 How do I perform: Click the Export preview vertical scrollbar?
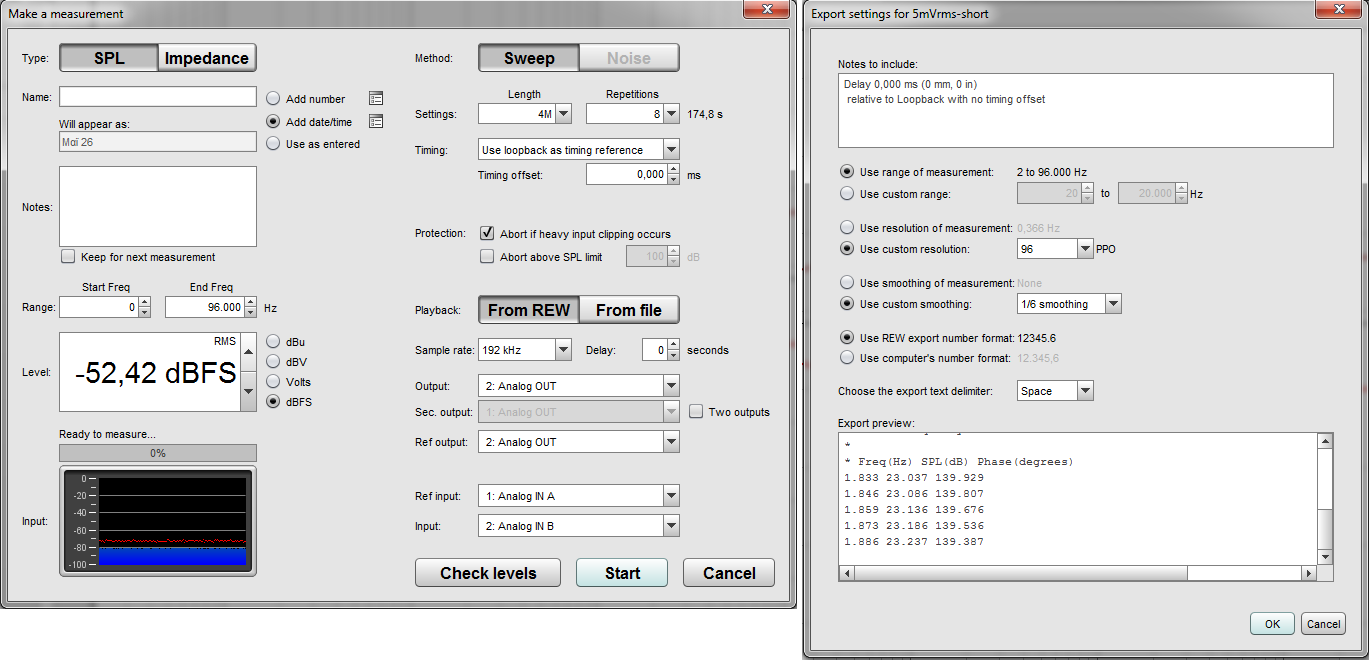pyautogui.click(x=1325, y=499)
